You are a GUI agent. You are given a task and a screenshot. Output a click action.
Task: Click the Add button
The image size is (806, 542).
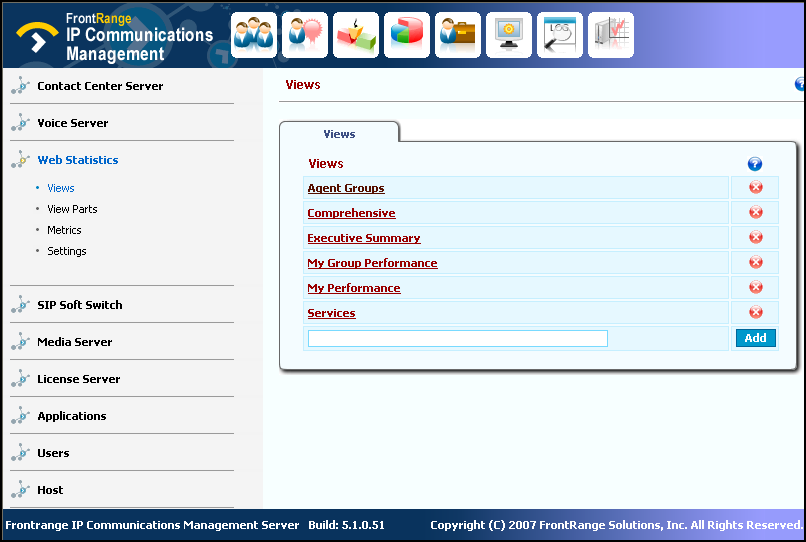755,338
